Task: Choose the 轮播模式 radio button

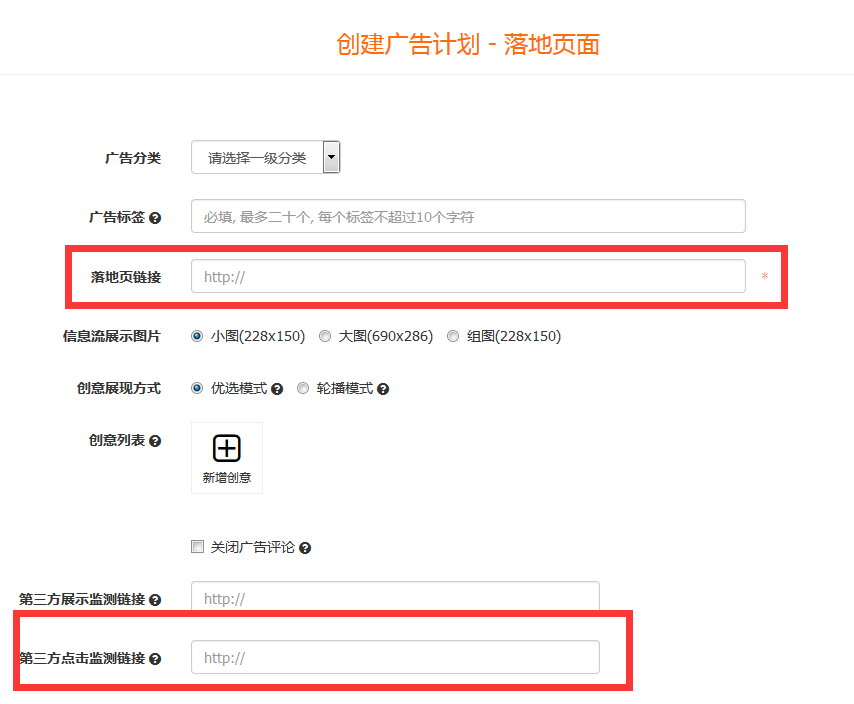Action: (303, 388)
